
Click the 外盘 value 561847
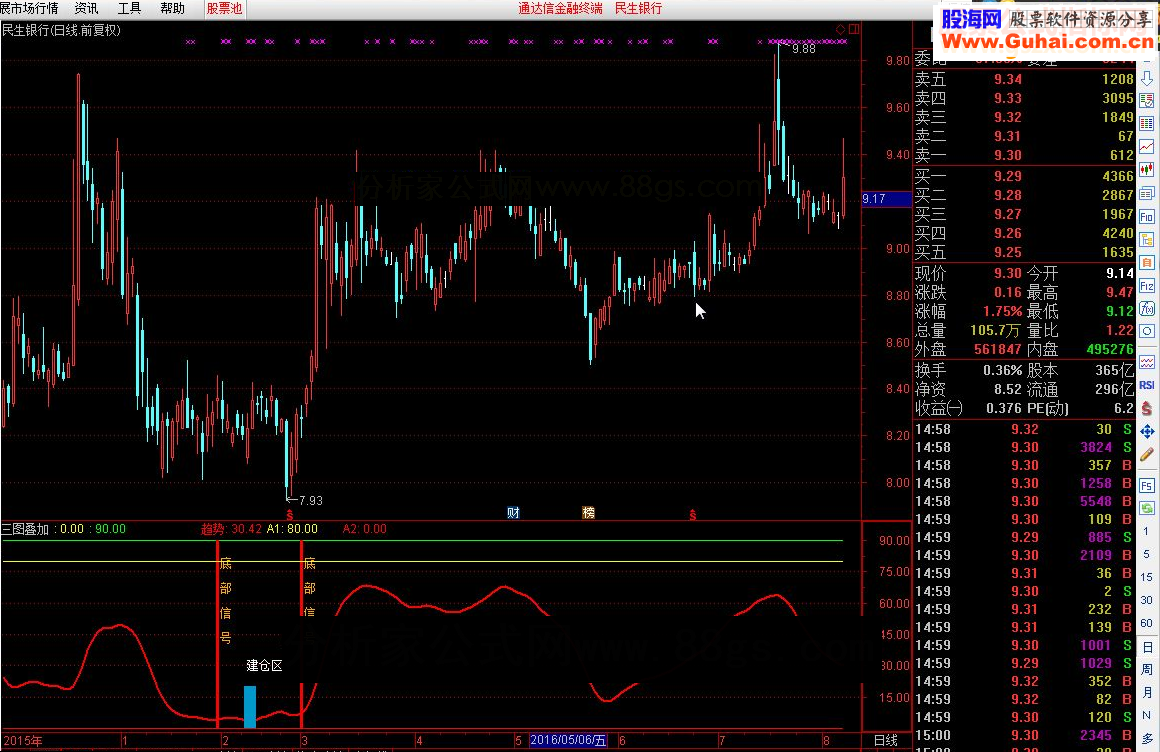pyautogui.click(x=997, y=349)
